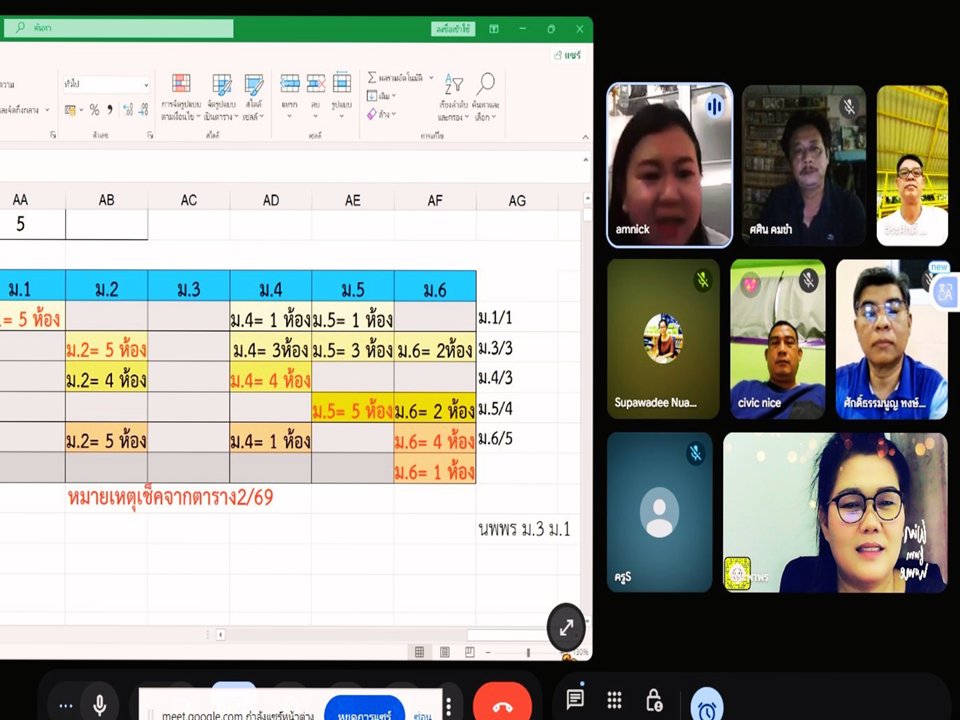Click the Share (แชร์) button in Excel

(x=568, y=55)
